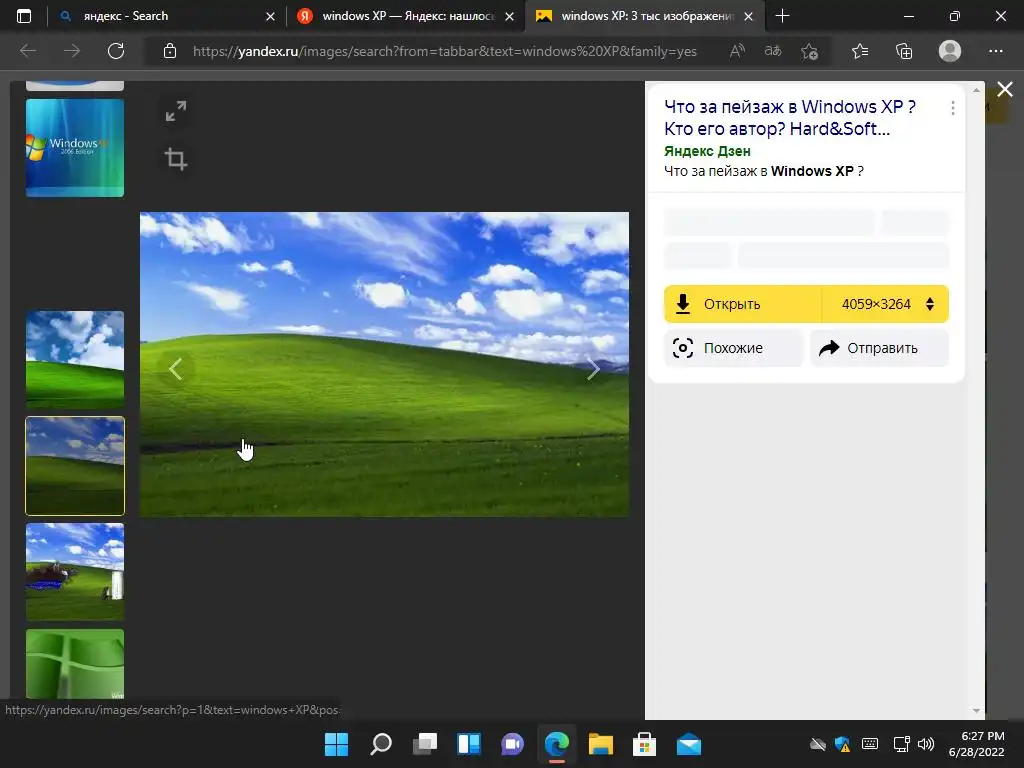Screen dimensions: 1024x768
Task: Click the Translate page icon
Action: pyautogui.click(x=773, y=51)
